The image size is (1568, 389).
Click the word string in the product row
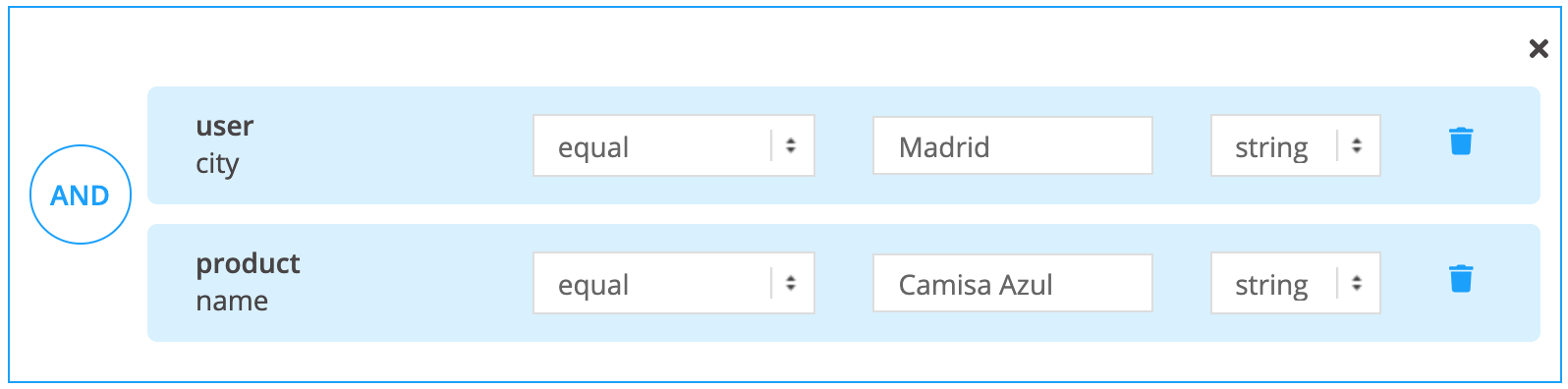[x=1271, y=286]
